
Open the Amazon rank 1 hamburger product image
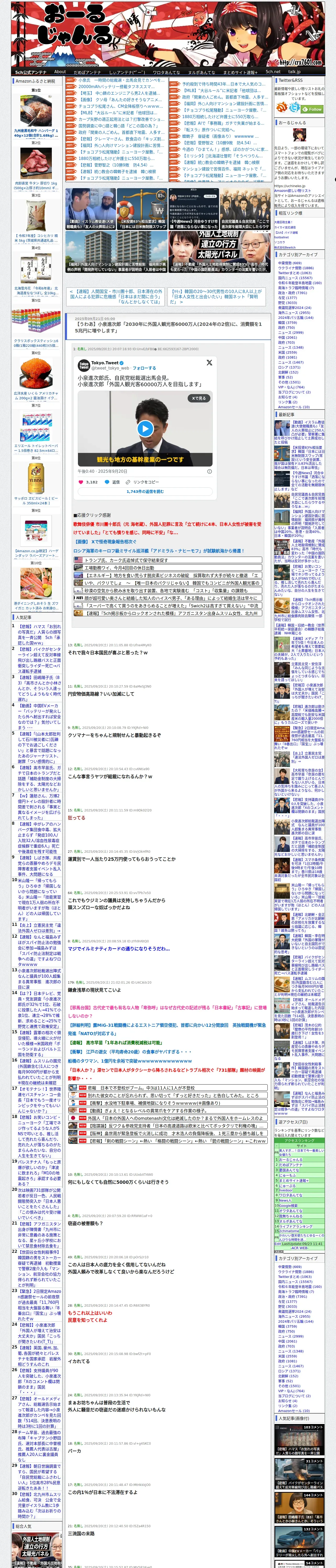[36, 110]
